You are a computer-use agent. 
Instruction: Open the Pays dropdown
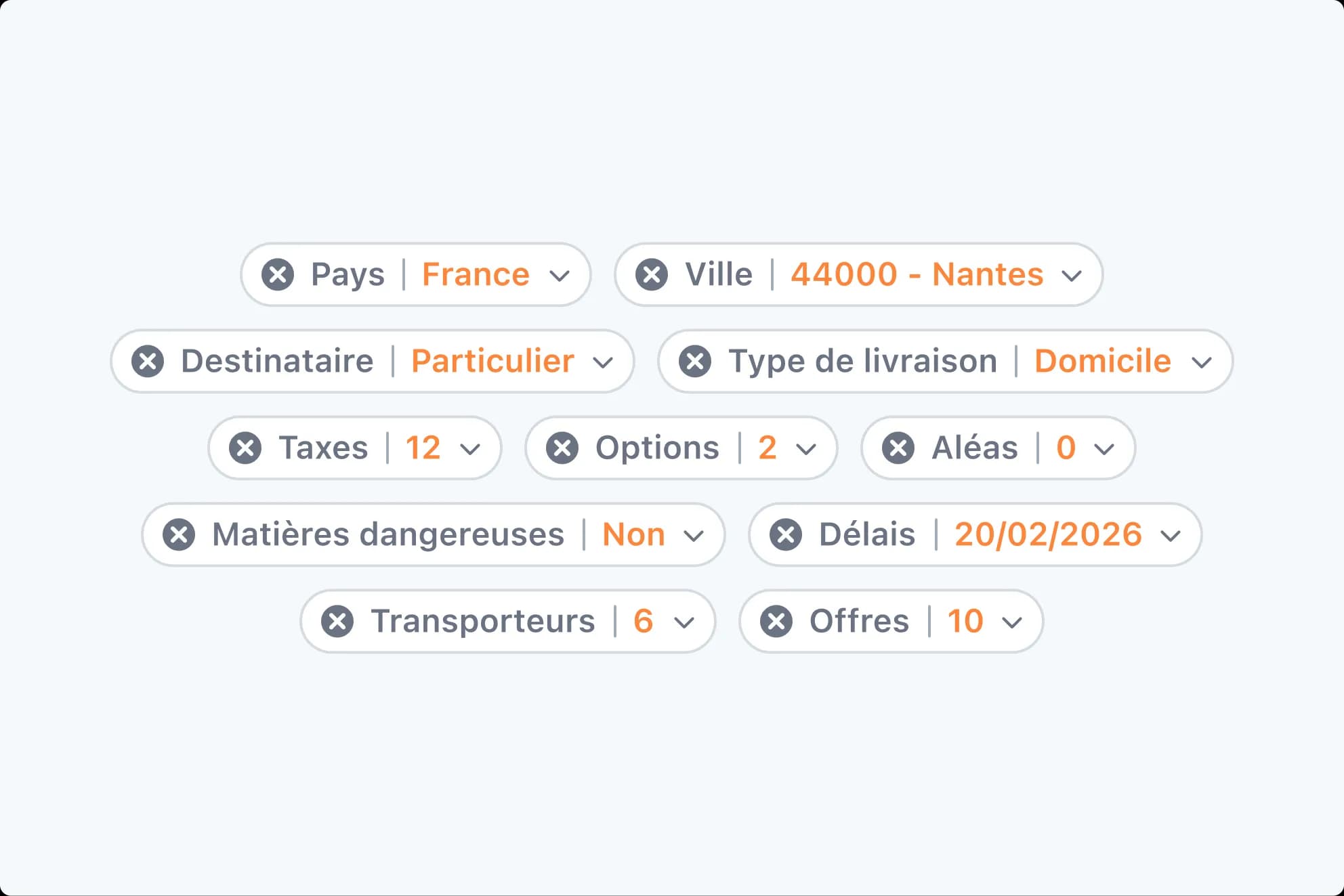[x=560, y=276]
